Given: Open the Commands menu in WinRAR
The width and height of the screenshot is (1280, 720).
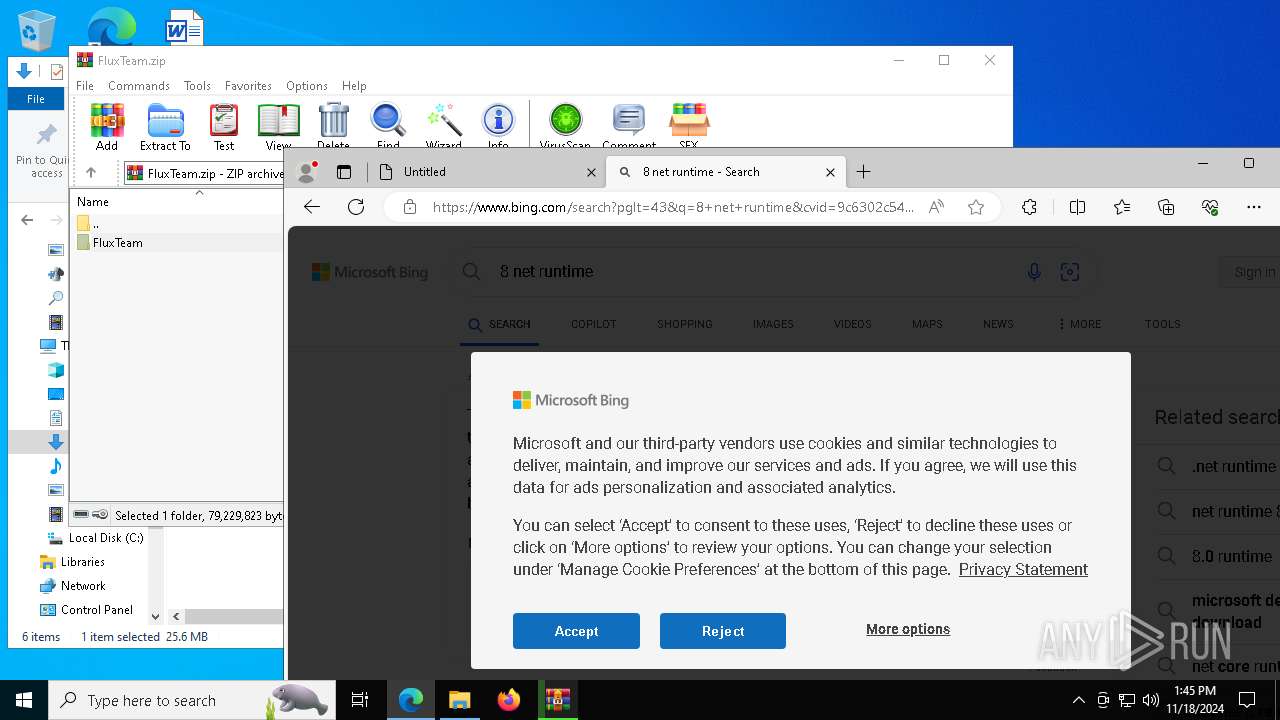Looking at the screenshot, I should click(x=139, y=86).
